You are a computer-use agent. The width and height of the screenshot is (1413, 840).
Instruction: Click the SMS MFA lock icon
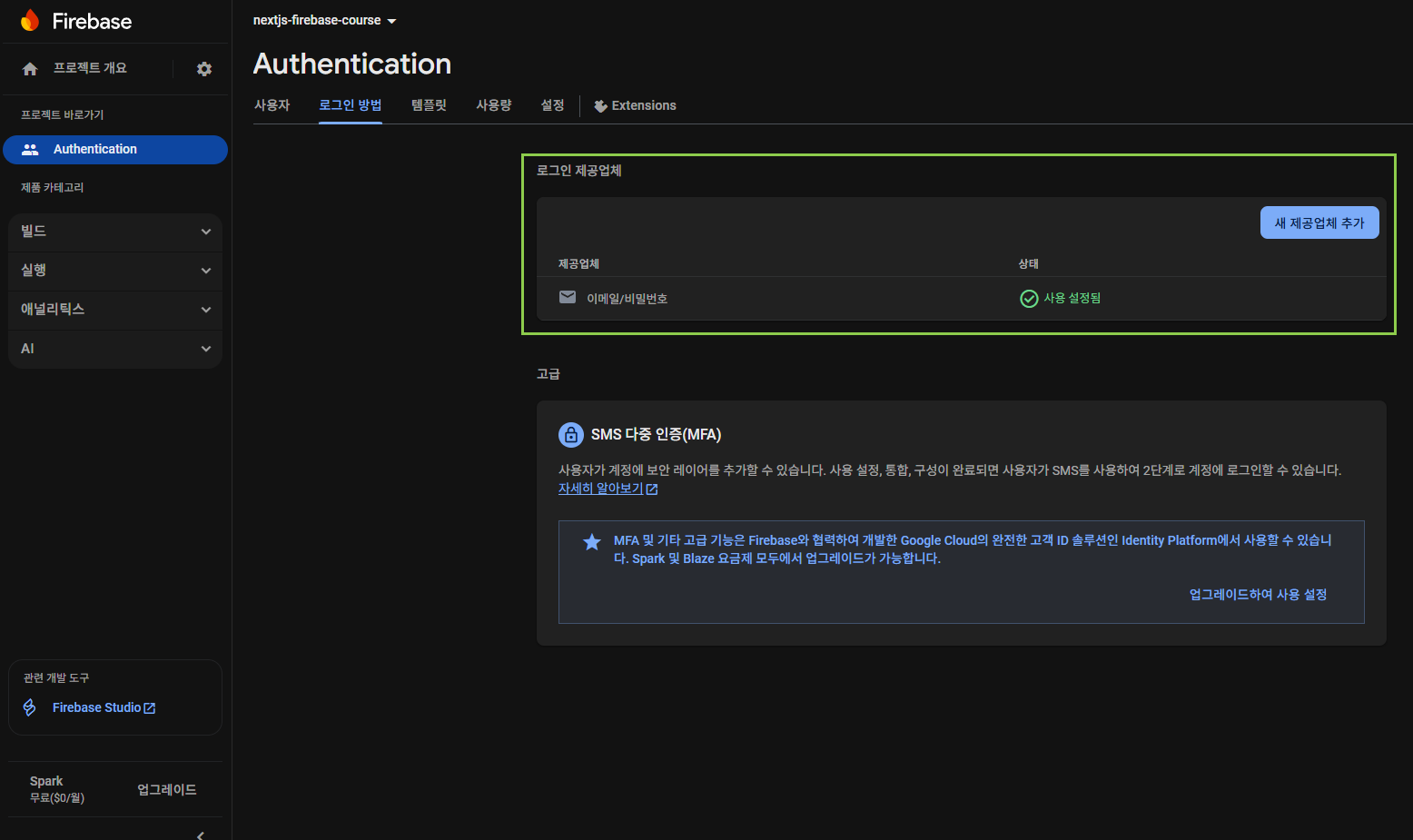pyautogui.click(x=570, y=435)
